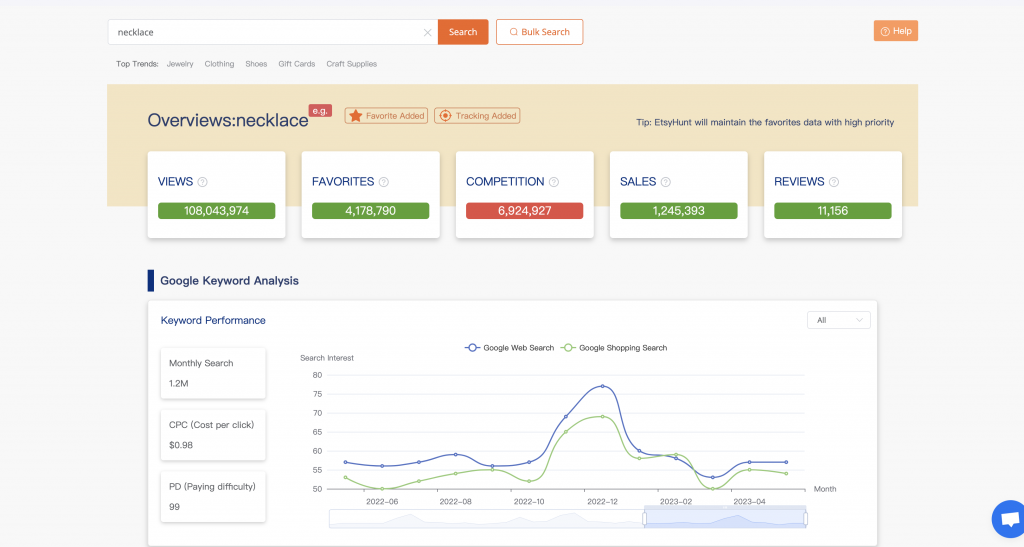The width and height of the screenshot is (1024, 547).
Task: Click the info icon beside COMPETITION
Action: click(554, 182)
